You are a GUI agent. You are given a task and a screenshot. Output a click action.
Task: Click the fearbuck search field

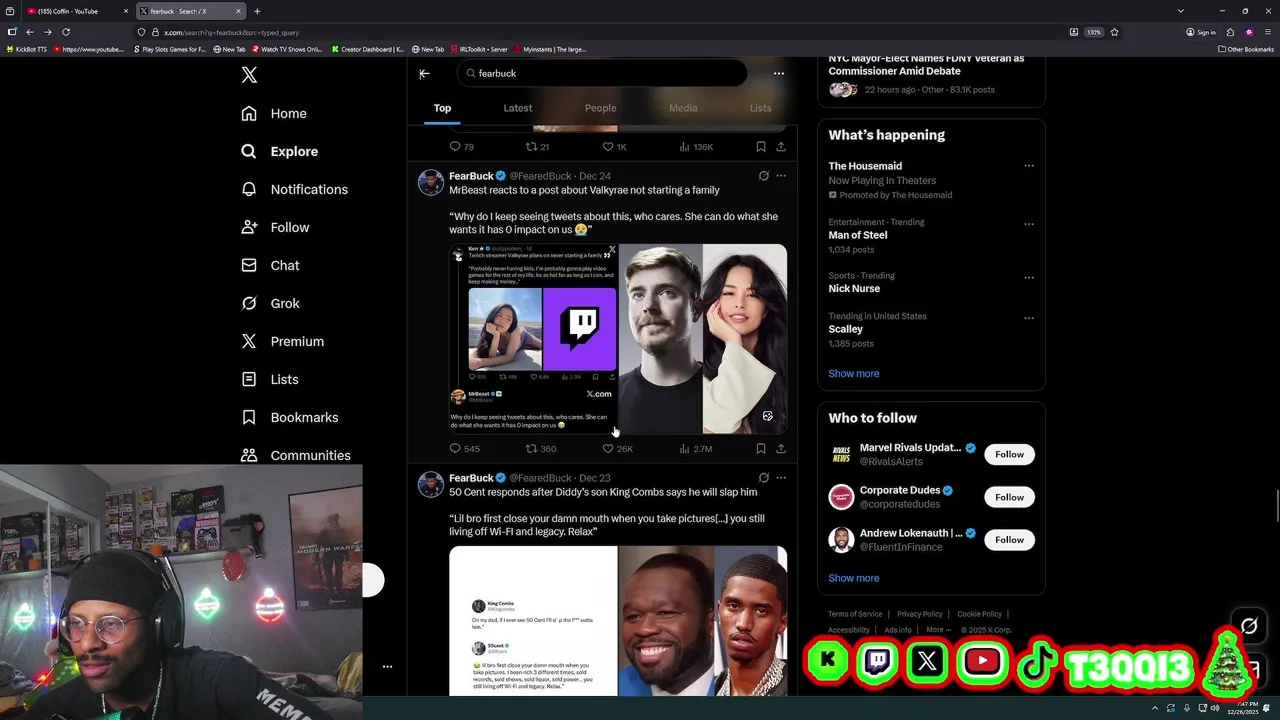pyautogui.click(x=603, y=73)
